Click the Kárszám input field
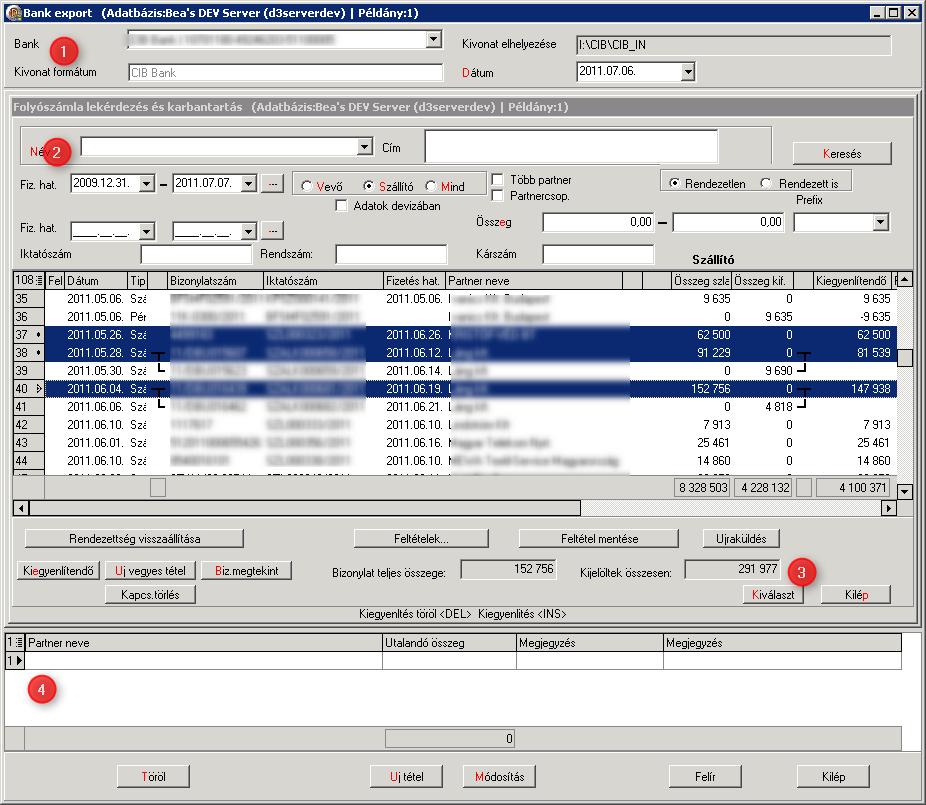 [x=598, y=255]
